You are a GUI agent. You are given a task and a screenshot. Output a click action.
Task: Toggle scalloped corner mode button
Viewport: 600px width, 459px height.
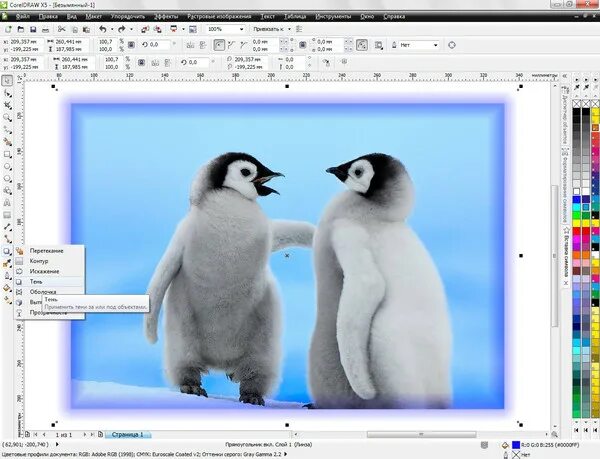(231, 45)
